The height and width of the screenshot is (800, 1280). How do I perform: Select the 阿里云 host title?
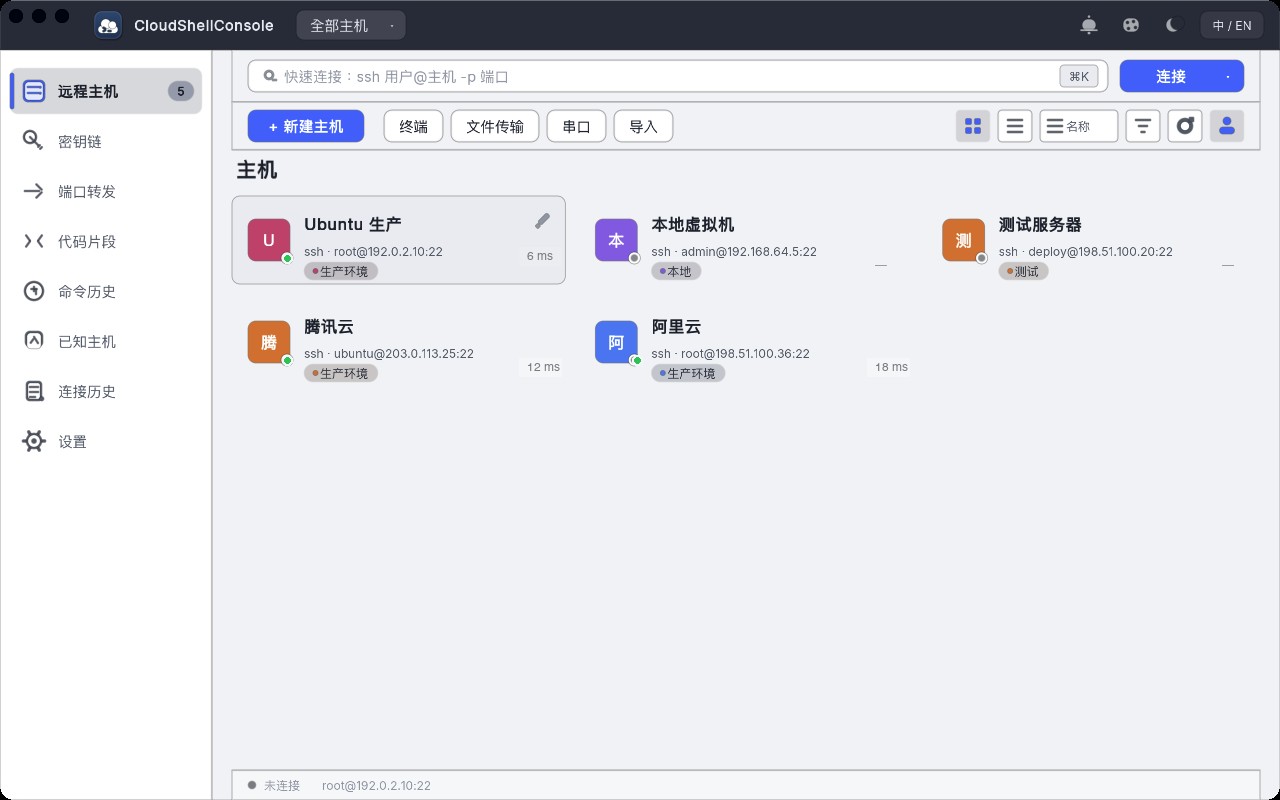coord(676,326)
